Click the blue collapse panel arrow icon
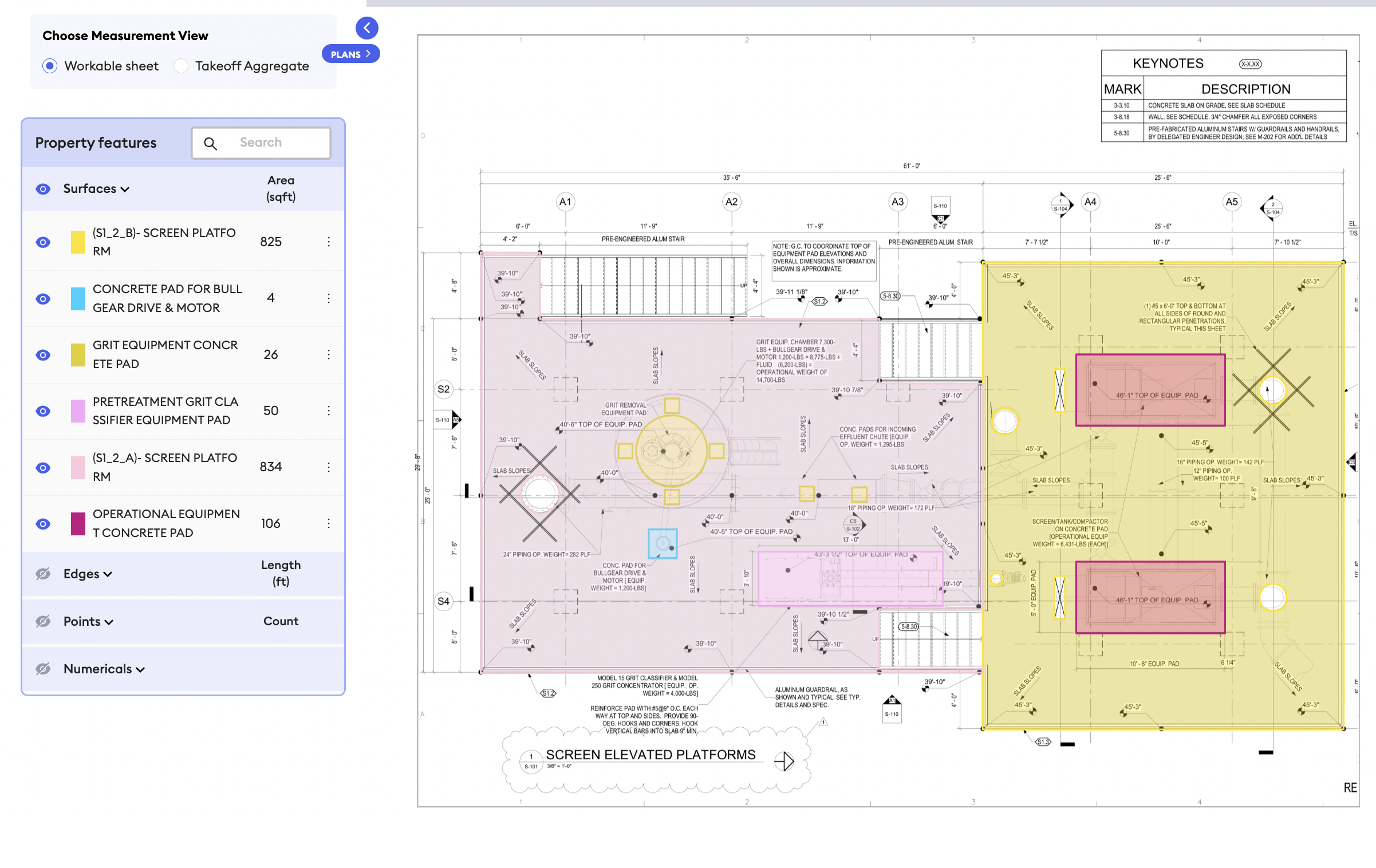Viewport: 1376px width, 868px height. 366,27
